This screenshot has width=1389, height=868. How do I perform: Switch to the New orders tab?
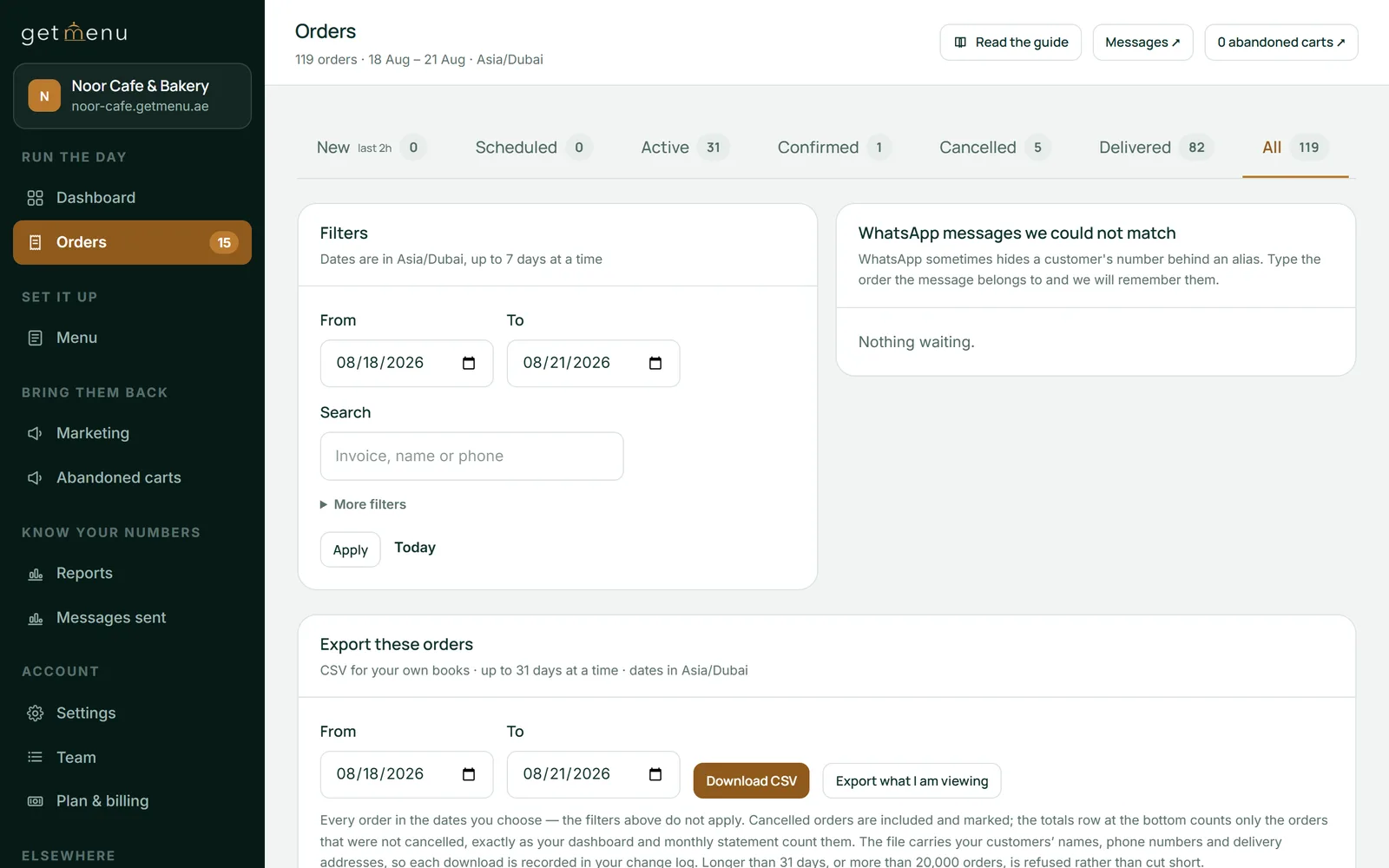click(x=371, y=148)
